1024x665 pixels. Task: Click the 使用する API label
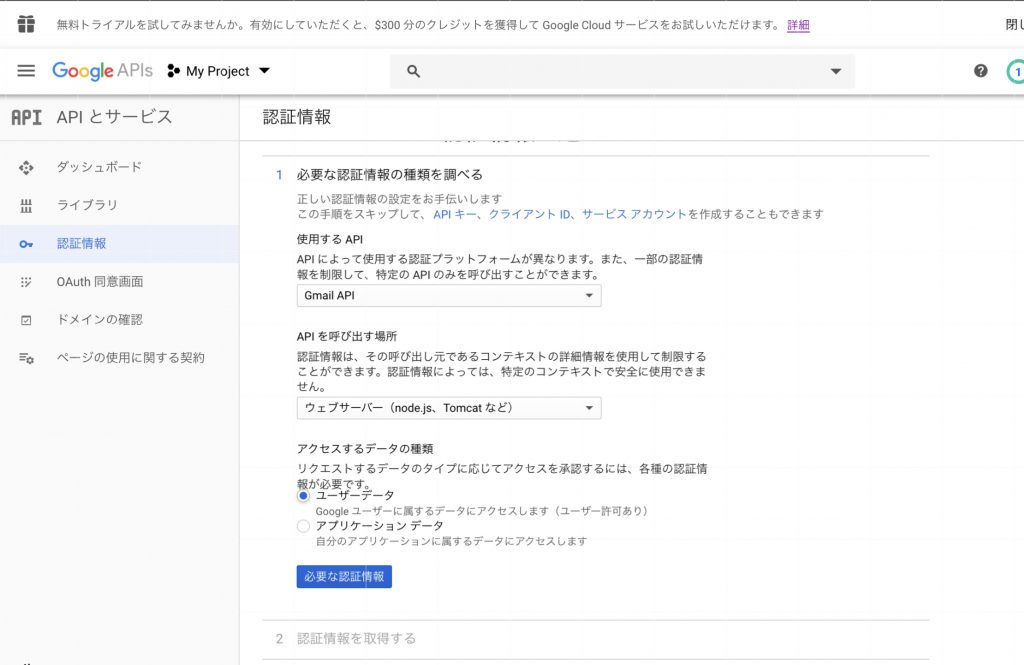click(330, 240)
